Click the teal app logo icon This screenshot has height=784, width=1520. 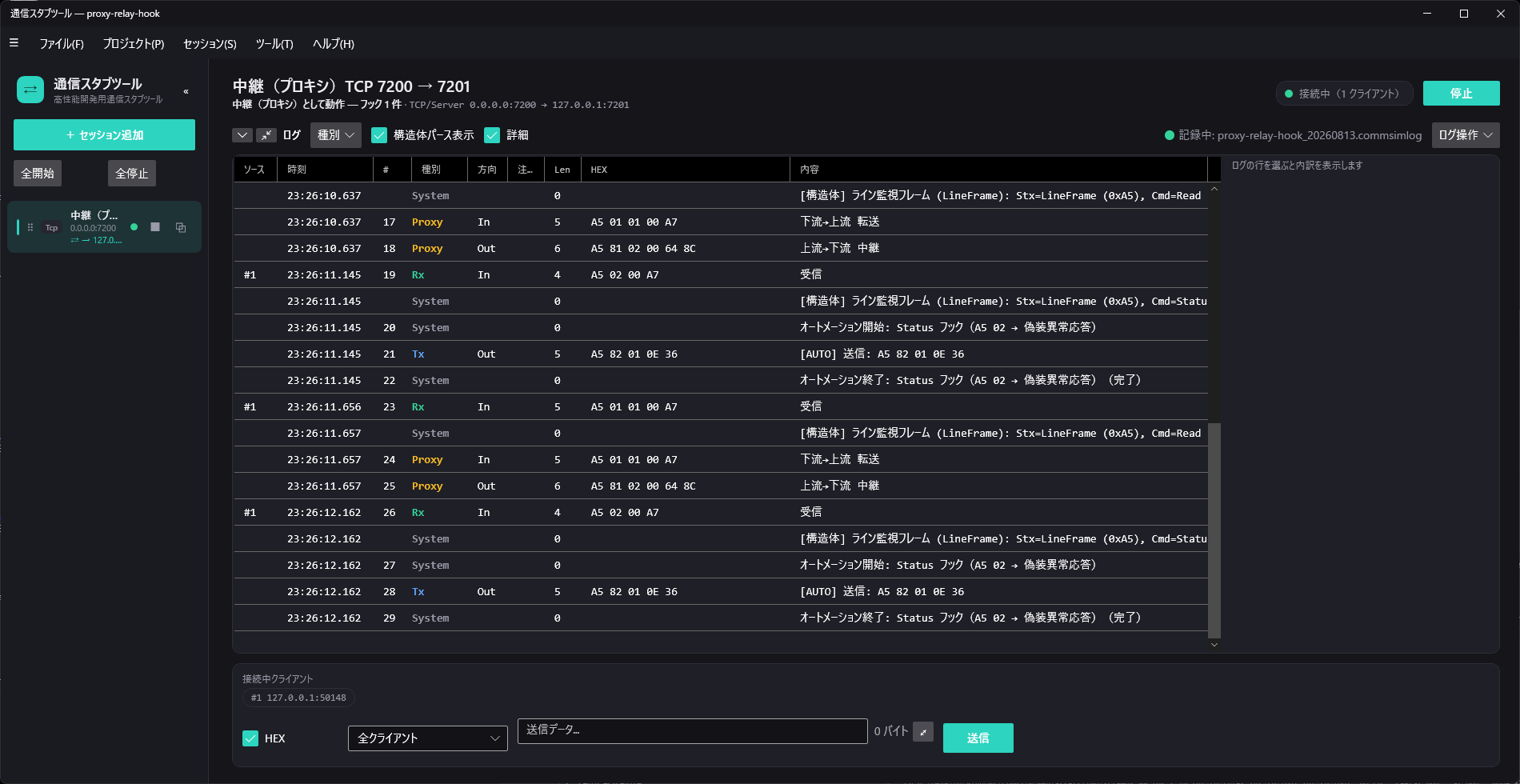click(x=30, y=90)
